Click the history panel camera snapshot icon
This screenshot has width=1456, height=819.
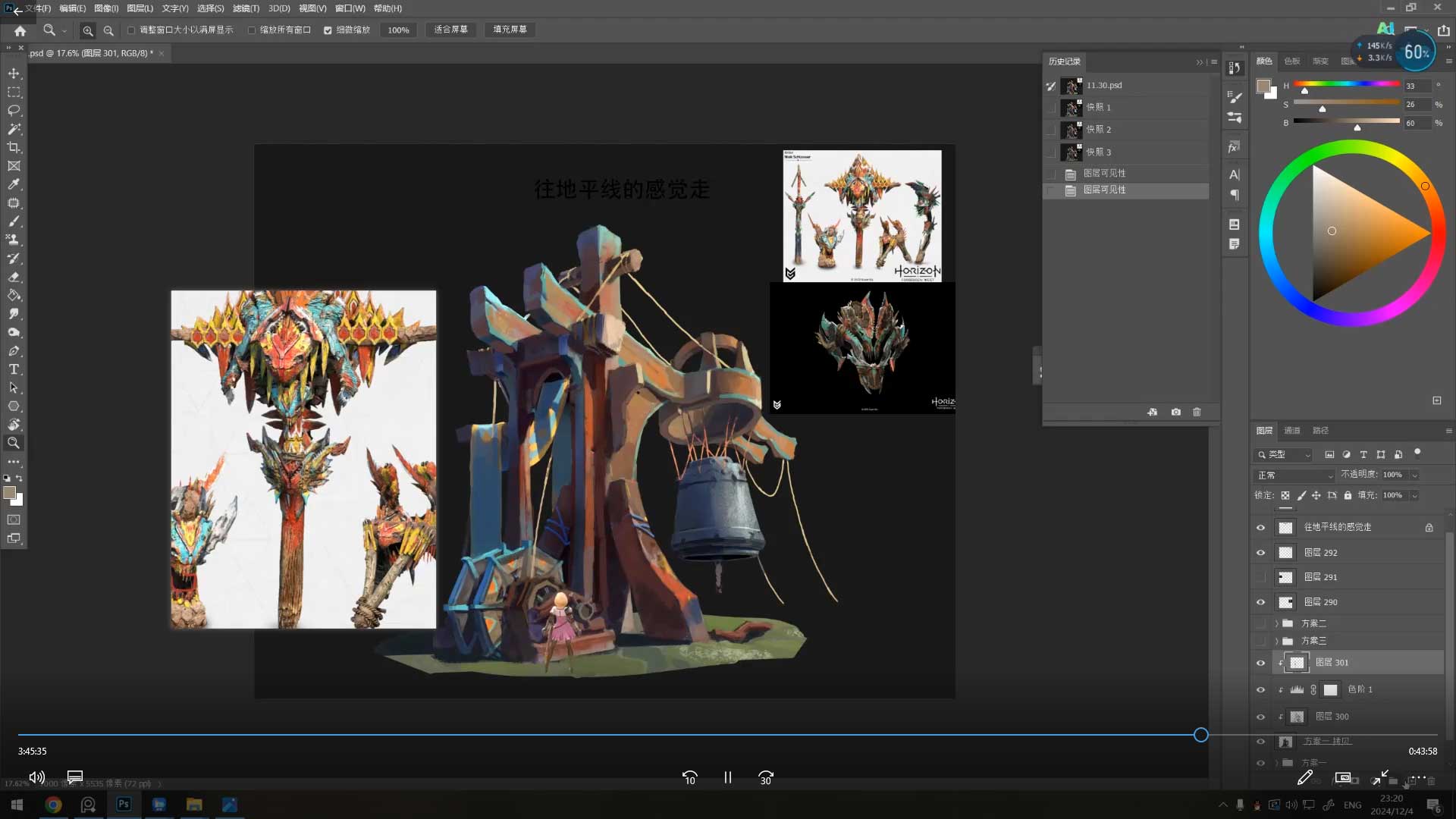coord(1175,412)
